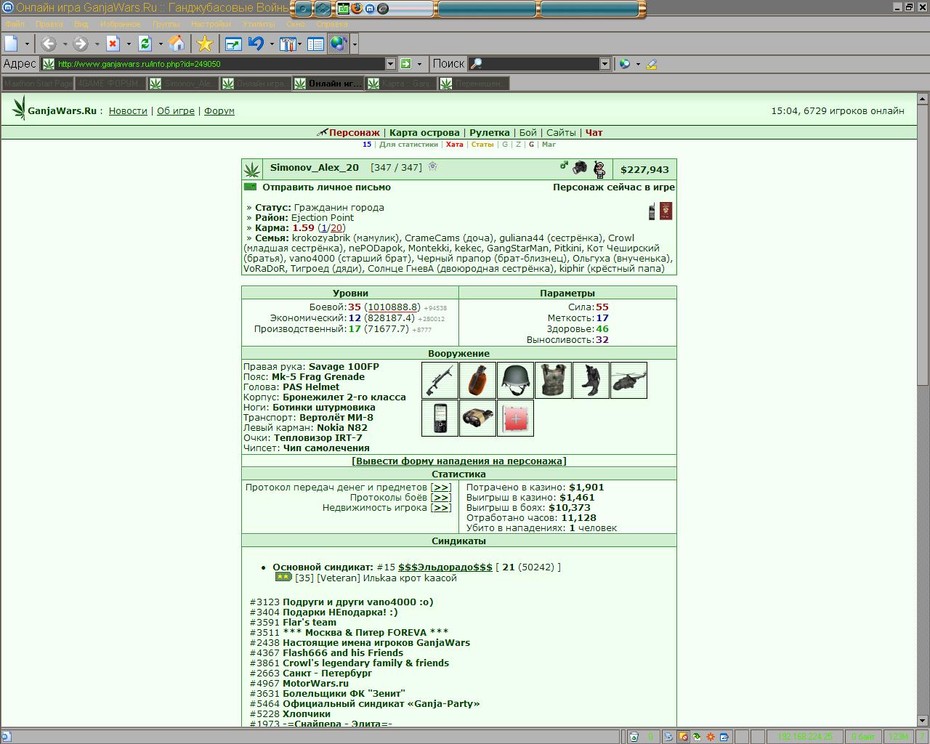The height and width of the screenshot is (744, 930).
Task: Click the page layout list toolbar icon
Action: [x=316, y=44]
